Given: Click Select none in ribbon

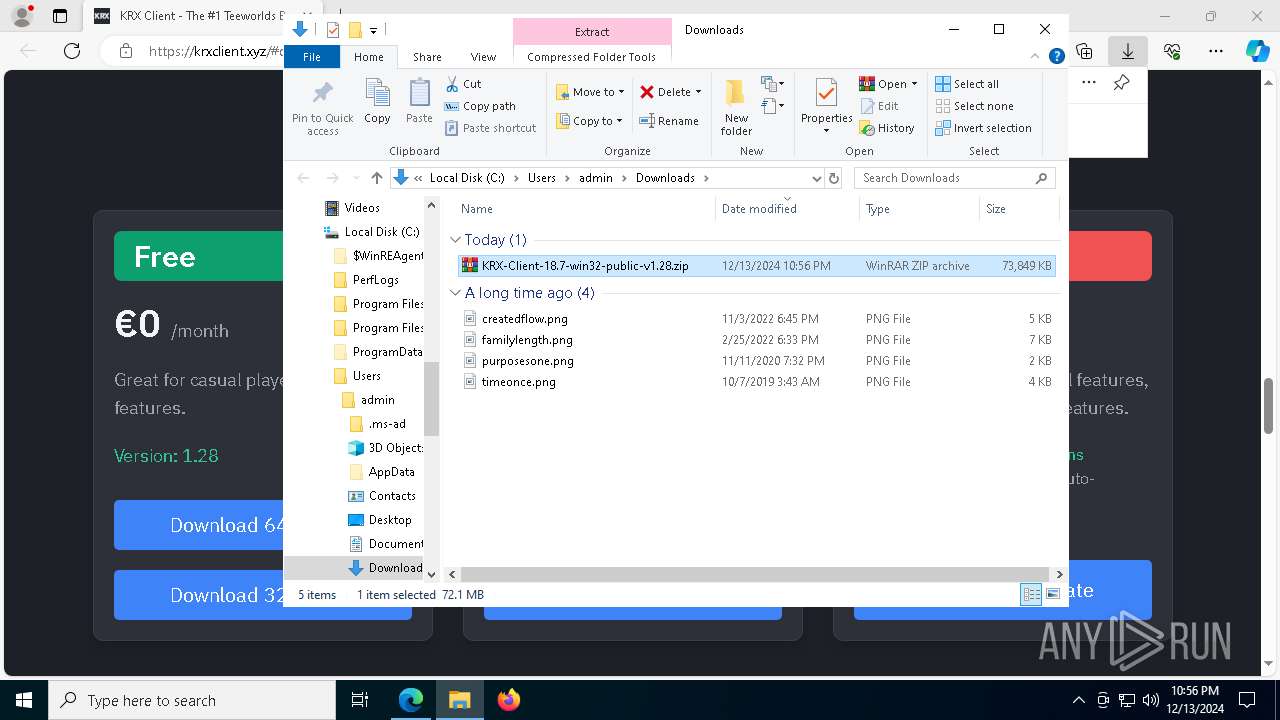Looking at the screenshot, I should tap(974, 106).
